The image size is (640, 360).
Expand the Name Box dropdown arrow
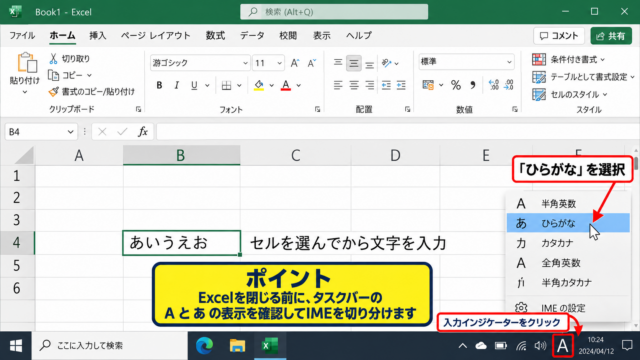70,132
